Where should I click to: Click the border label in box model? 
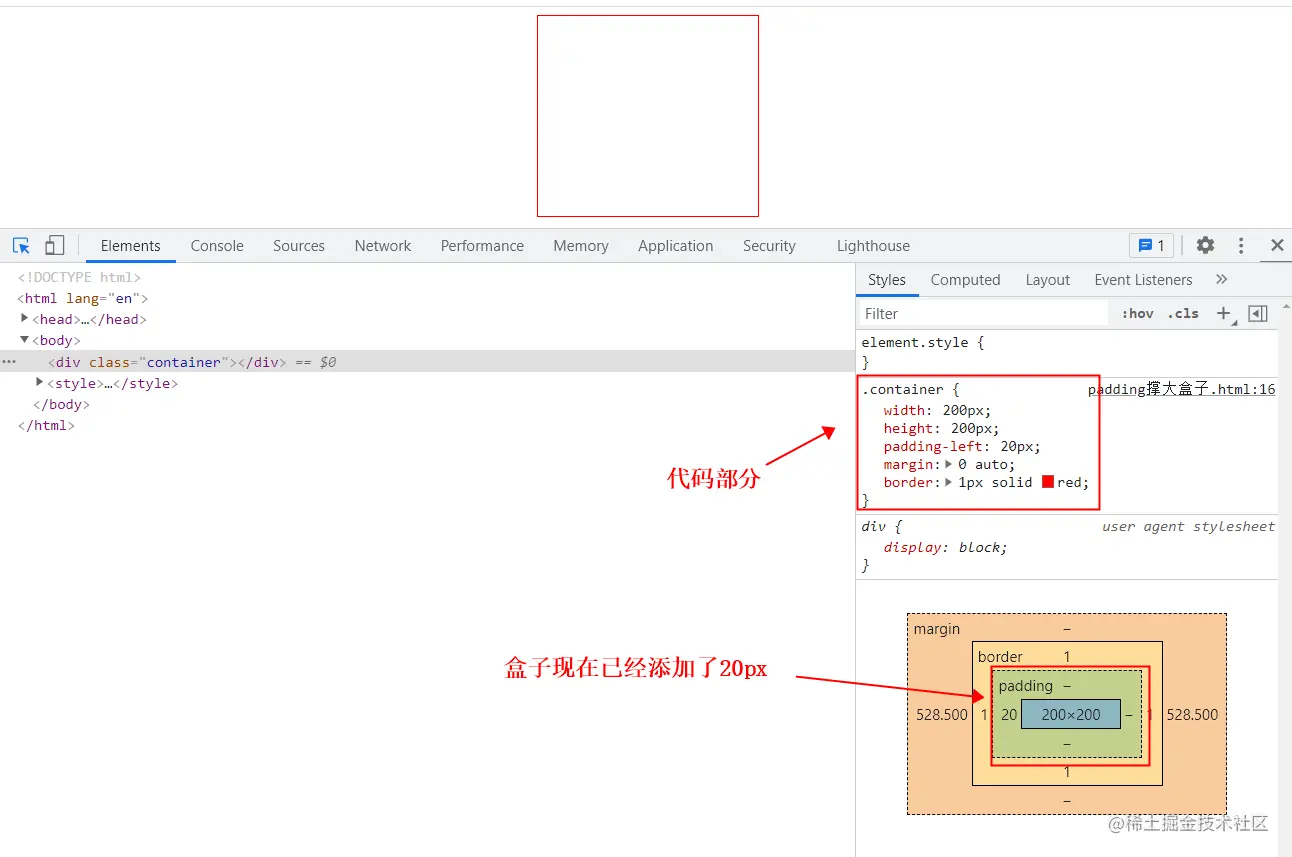1000,656
